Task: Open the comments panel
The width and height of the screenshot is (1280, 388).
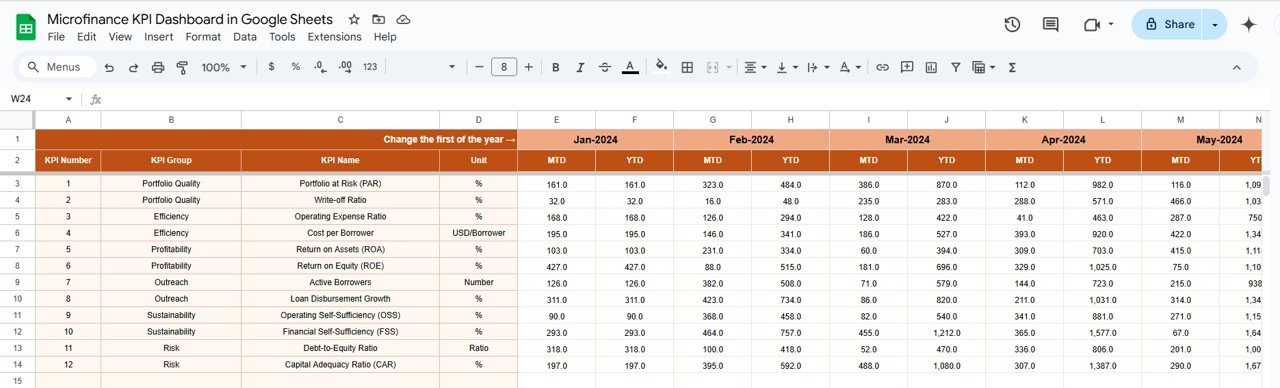Action: click(x=1050, y=24)
